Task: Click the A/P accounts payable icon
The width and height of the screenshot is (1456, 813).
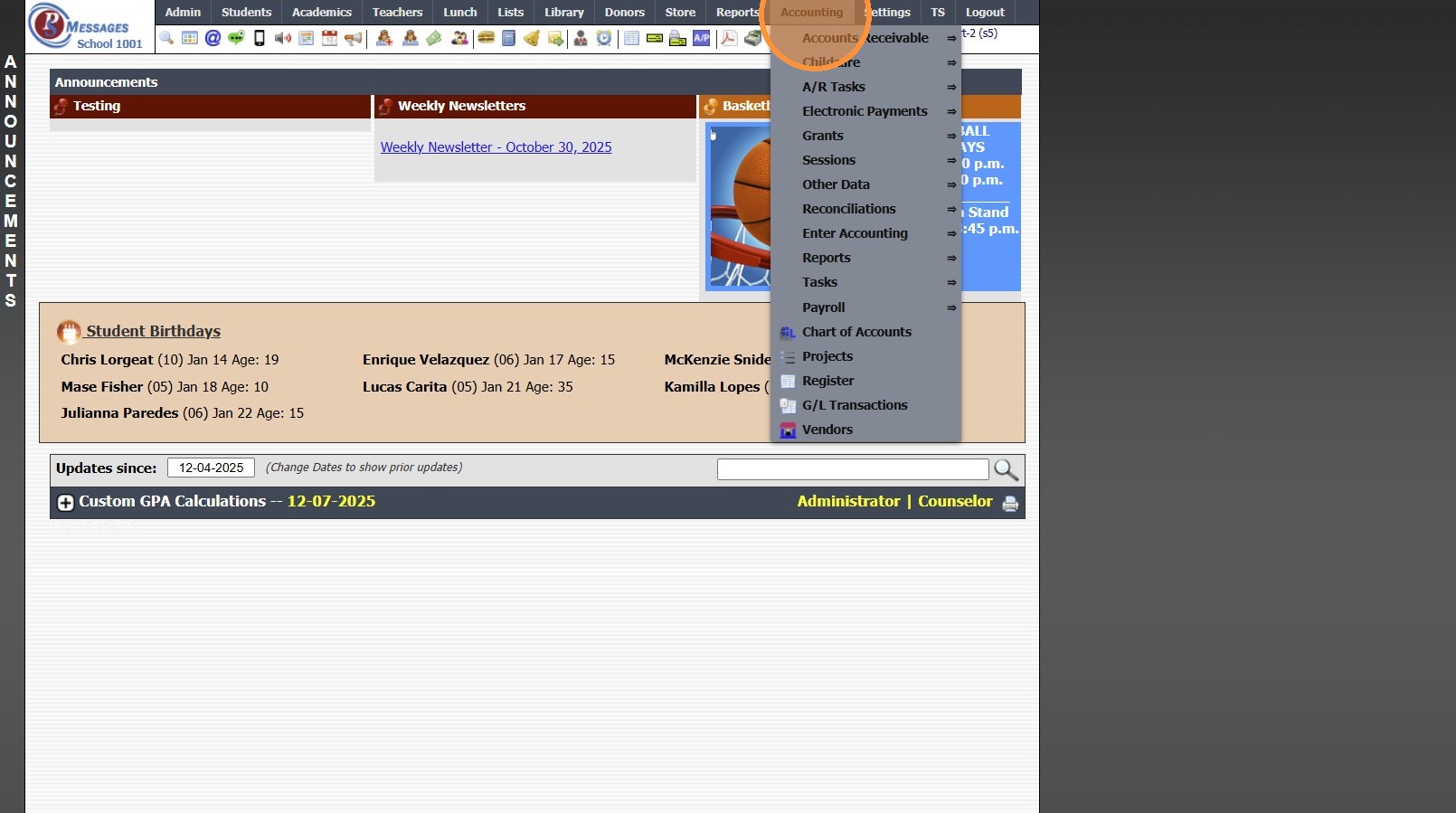Action: click(702, 38)
